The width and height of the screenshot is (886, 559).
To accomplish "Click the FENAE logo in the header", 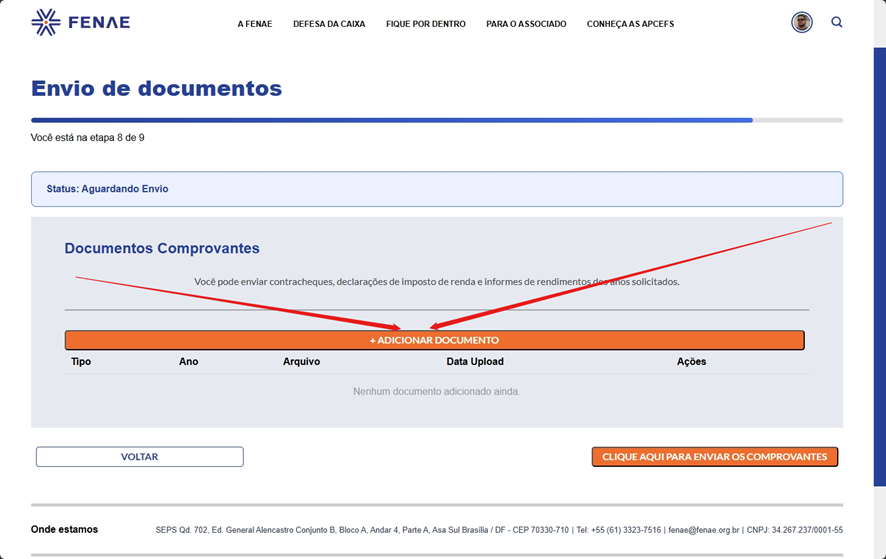I will point(81,22).
